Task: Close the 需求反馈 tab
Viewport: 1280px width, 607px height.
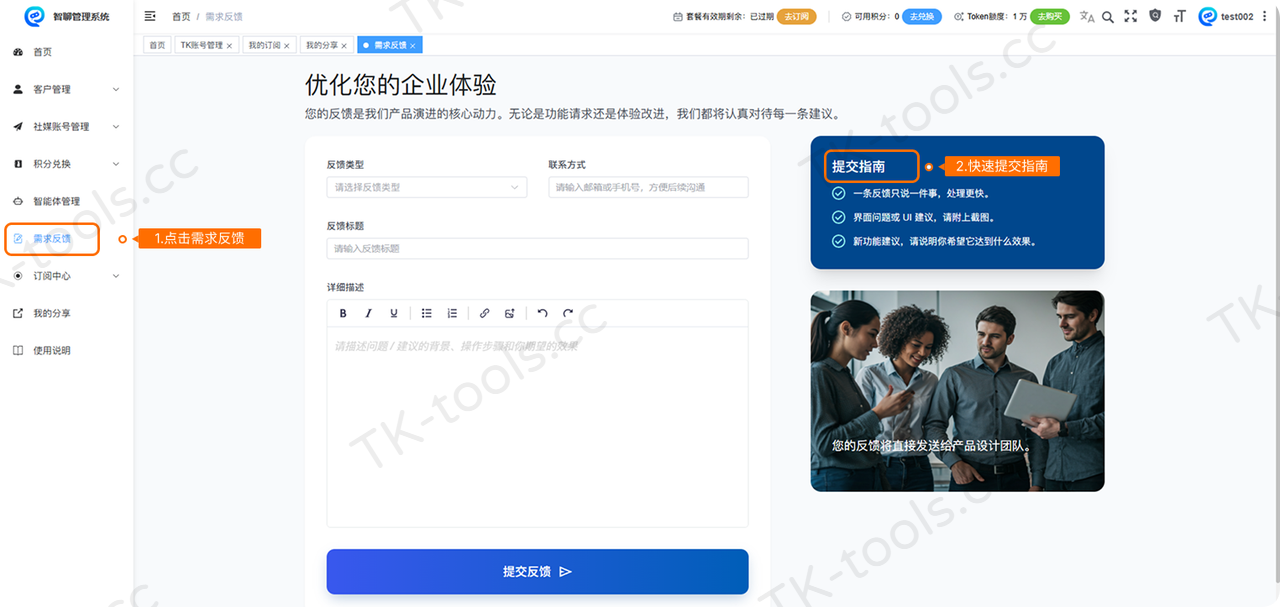Action: pyautogui.click(x=412, y=46)
